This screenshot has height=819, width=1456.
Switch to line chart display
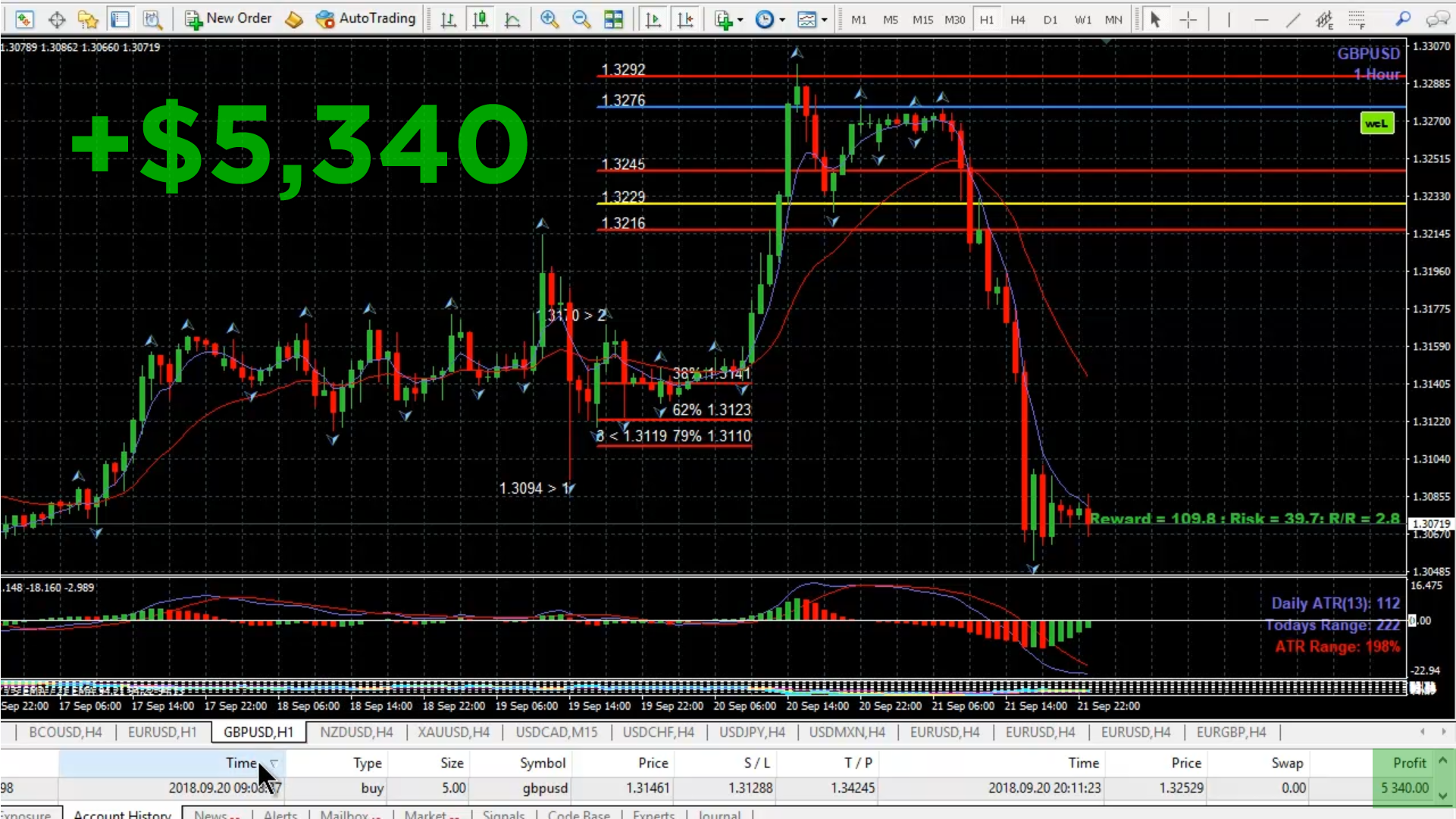point(512,19)
